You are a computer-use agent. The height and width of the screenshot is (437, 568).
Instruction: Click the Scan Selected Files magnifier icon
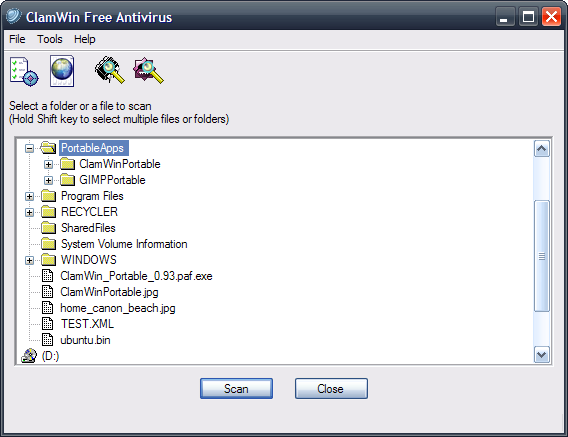(148, 70)
